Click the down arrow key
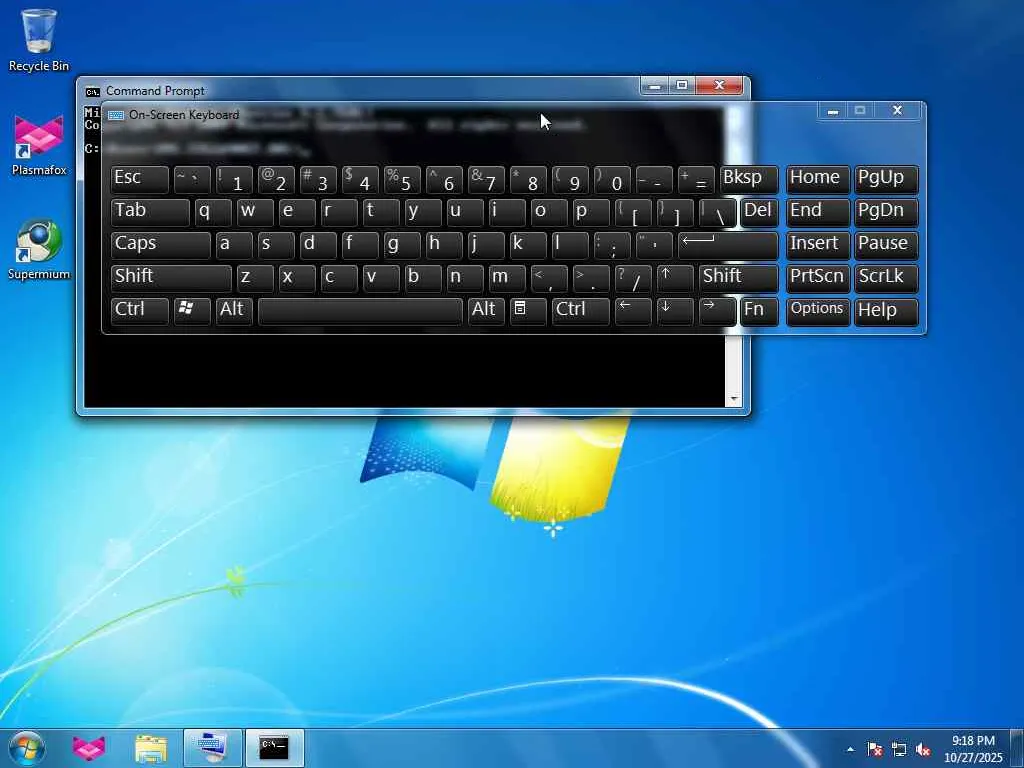Viewport: 1024px width, 768px height. coord(674,312)
